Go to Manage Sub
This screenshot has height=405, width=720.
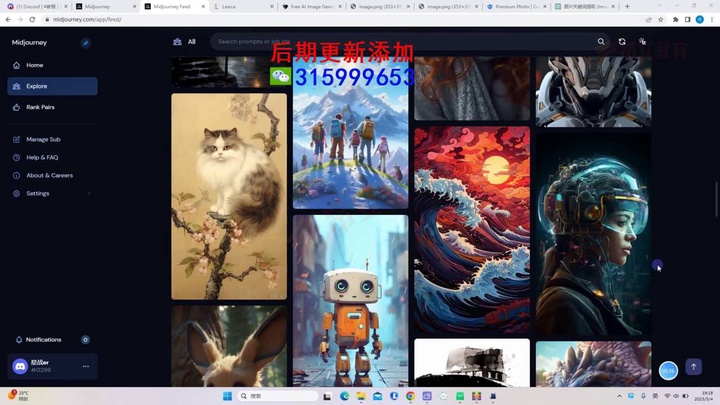43,139
